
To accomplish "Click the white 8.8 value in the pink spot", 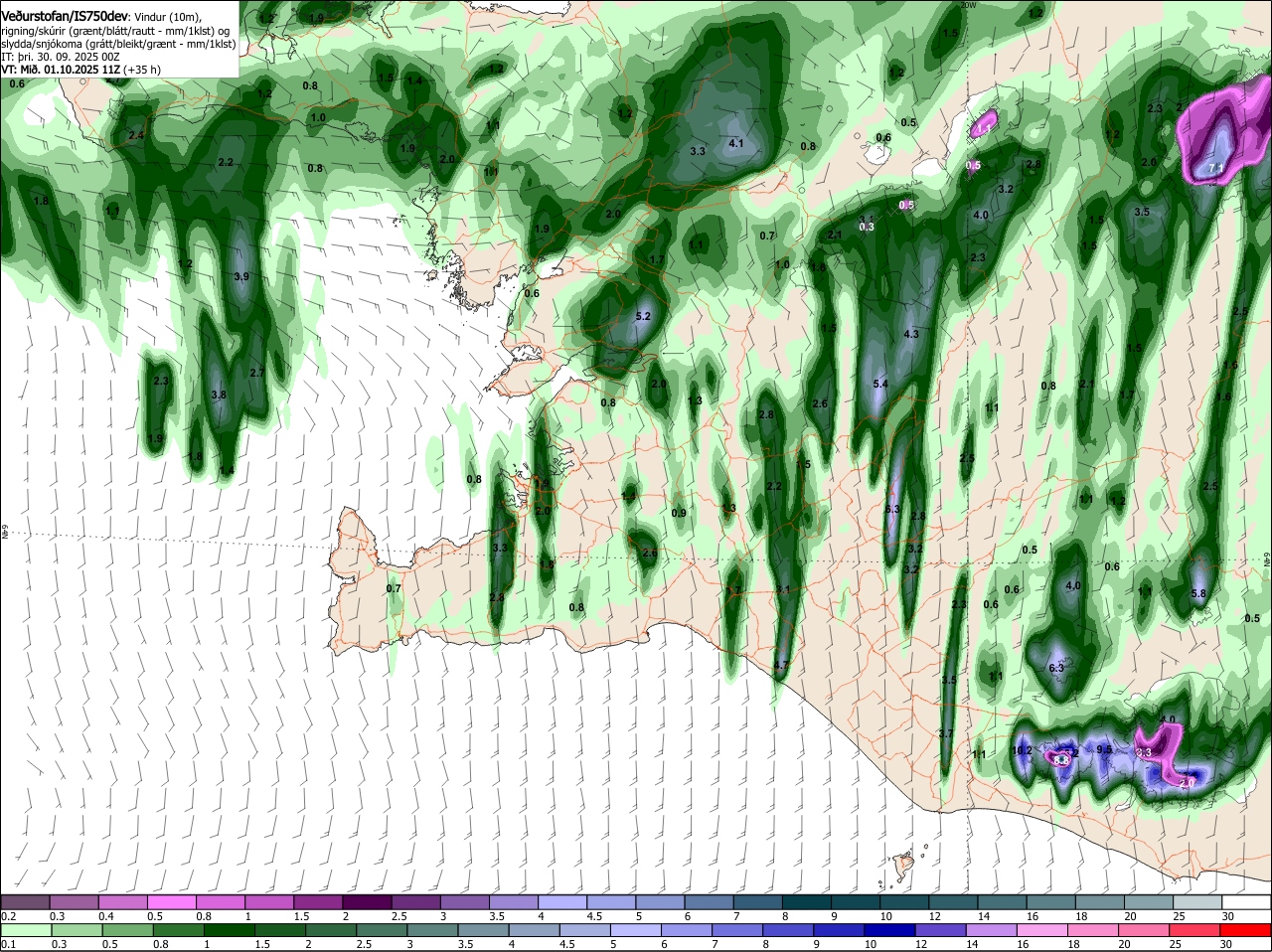I will pyautogui.click(x=1060, y=760).
